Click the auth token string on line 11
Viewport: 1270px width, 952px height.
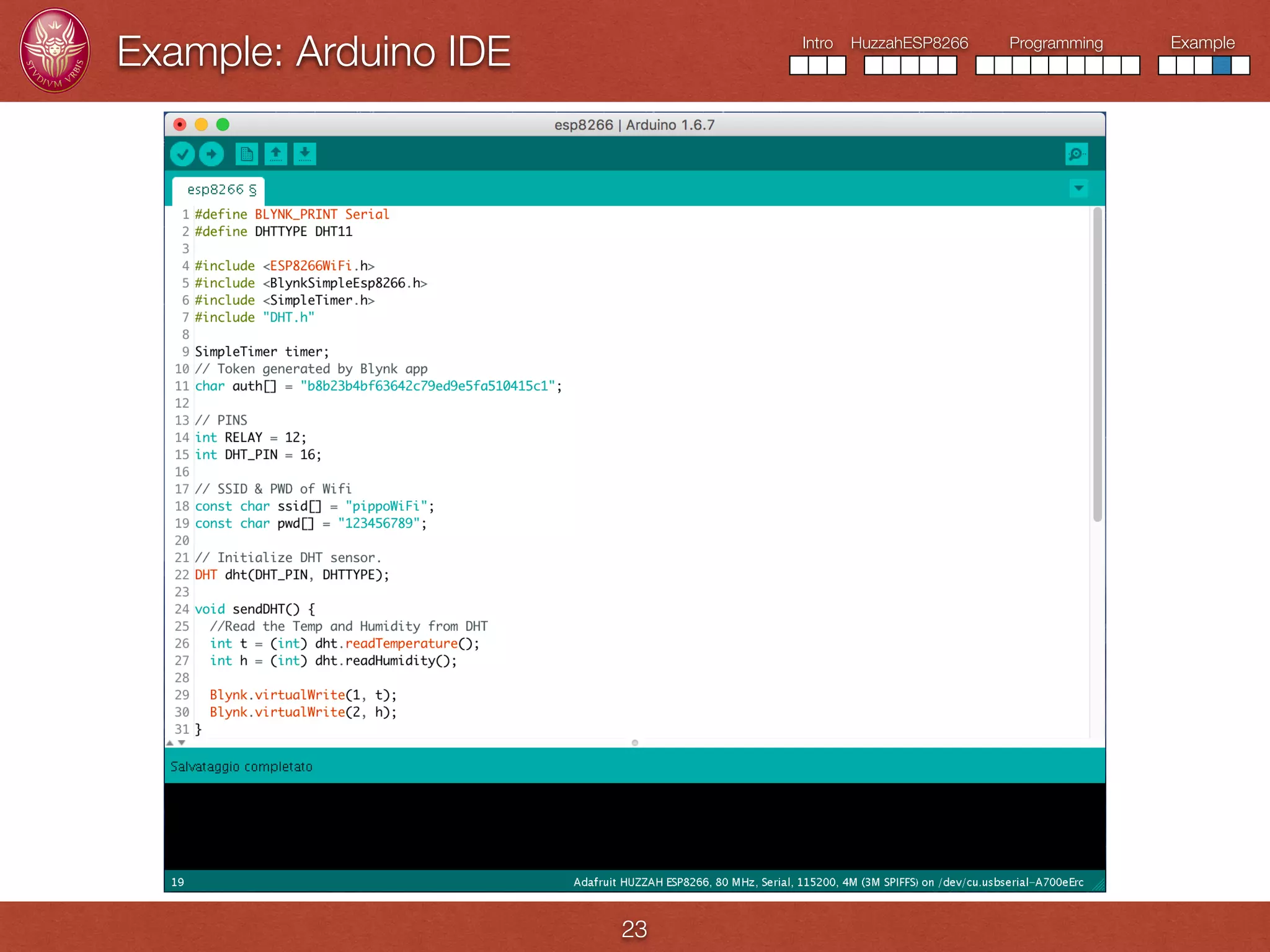coord(427,386)
